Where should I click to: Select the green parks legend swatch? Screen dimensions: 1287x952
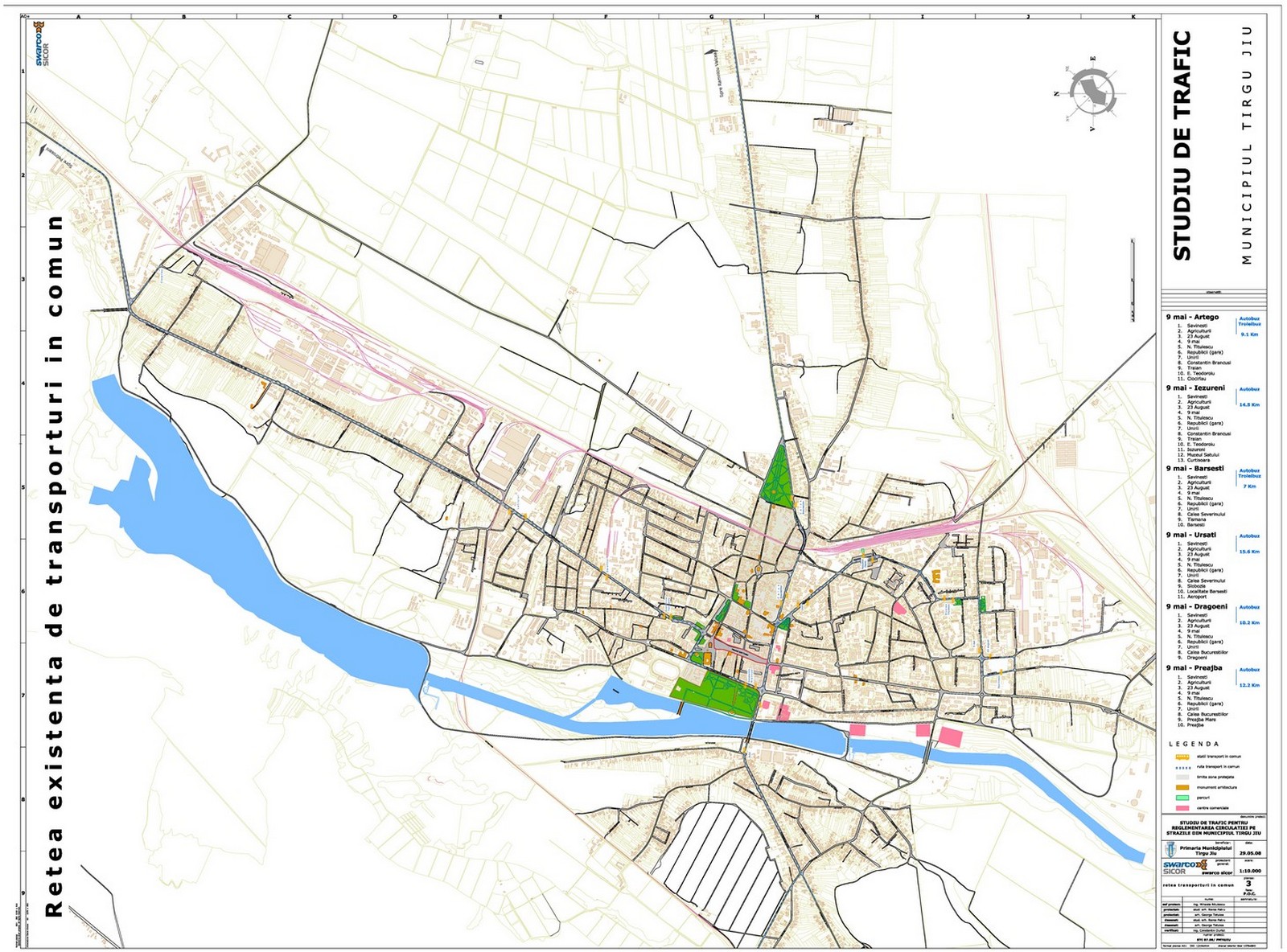1182,797
